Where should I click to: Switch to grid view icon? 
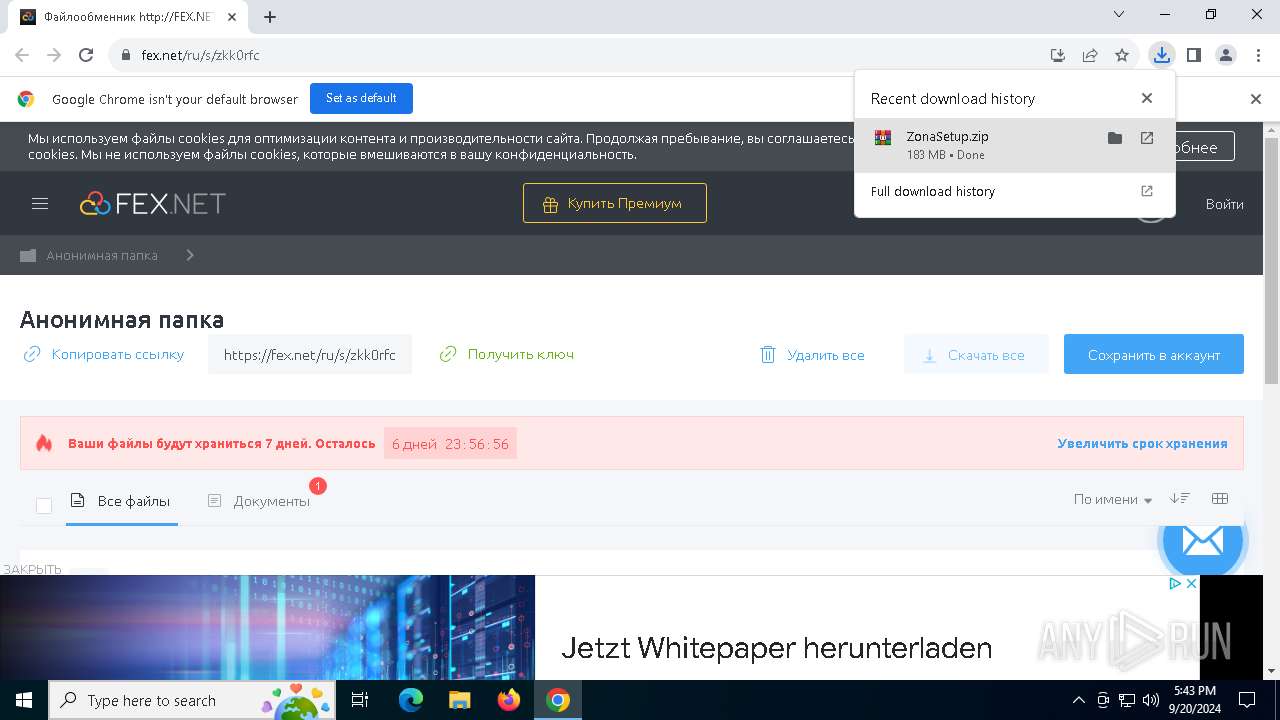pos(1219,498)
